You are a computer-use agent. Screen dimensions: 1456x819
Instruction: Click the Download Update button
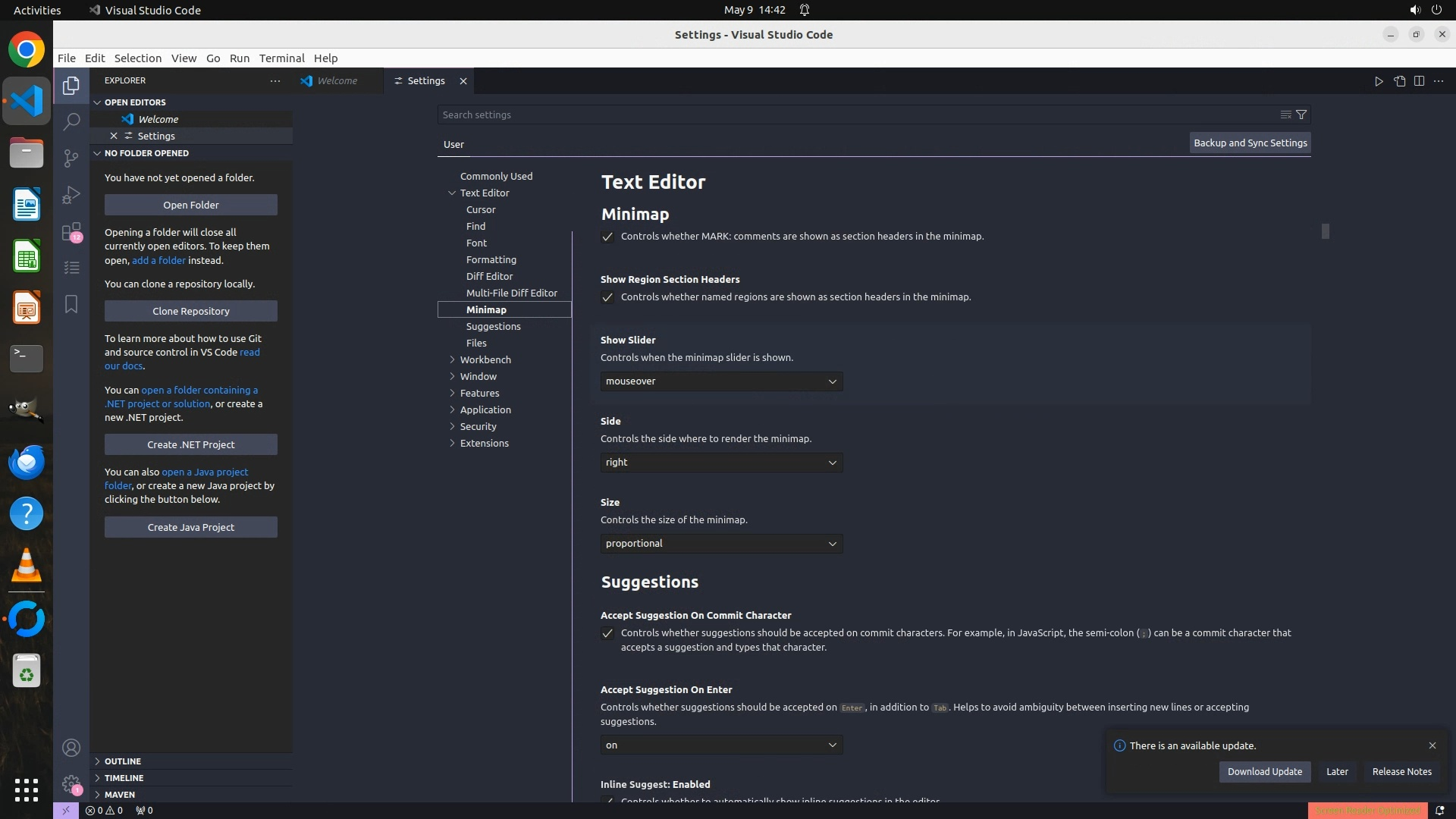pyautogui.click(x=1264, y=771)
